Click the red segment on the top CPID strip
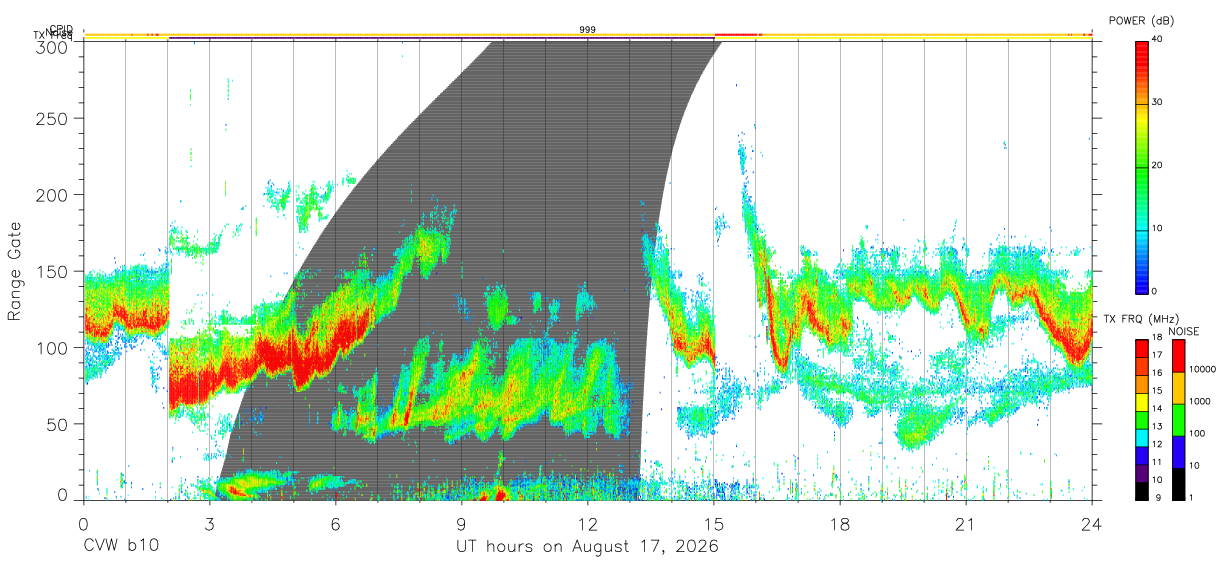Image resolution: width=1228 pixels, height=567 pixels. (x=738, y=34)
